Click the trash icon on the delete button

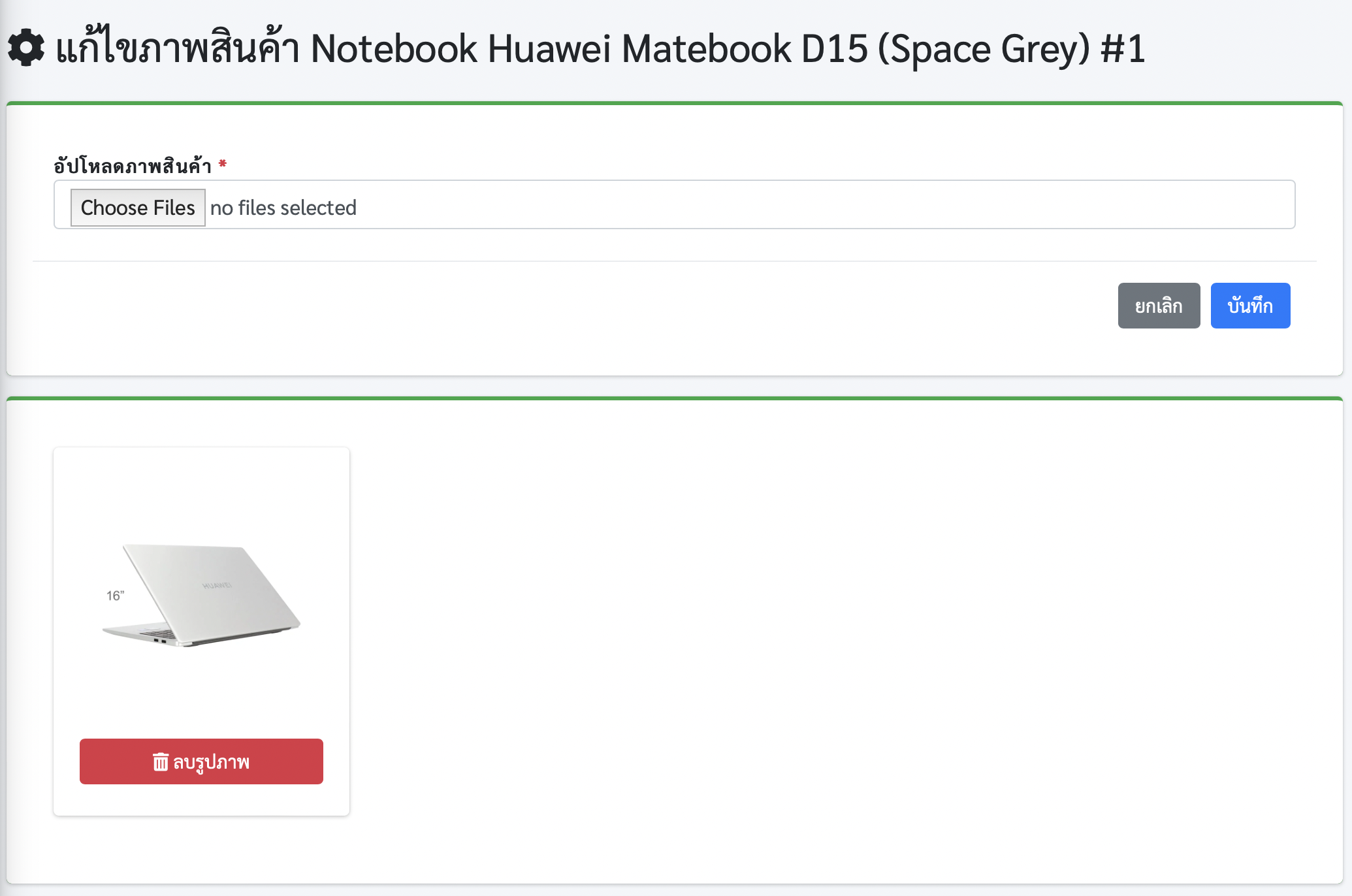click(x=160, y=761)
